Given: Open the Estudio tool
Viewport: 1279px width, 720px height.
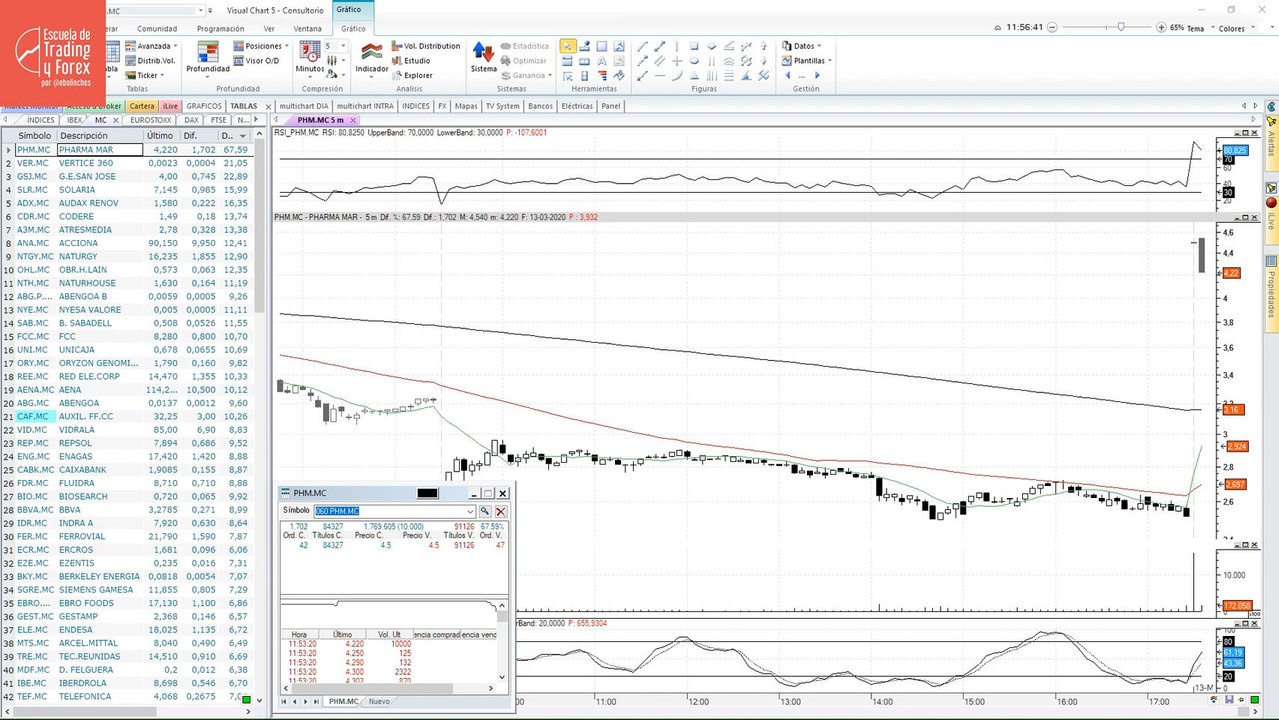Looking at the screenshot, I should tap(411, 61).
